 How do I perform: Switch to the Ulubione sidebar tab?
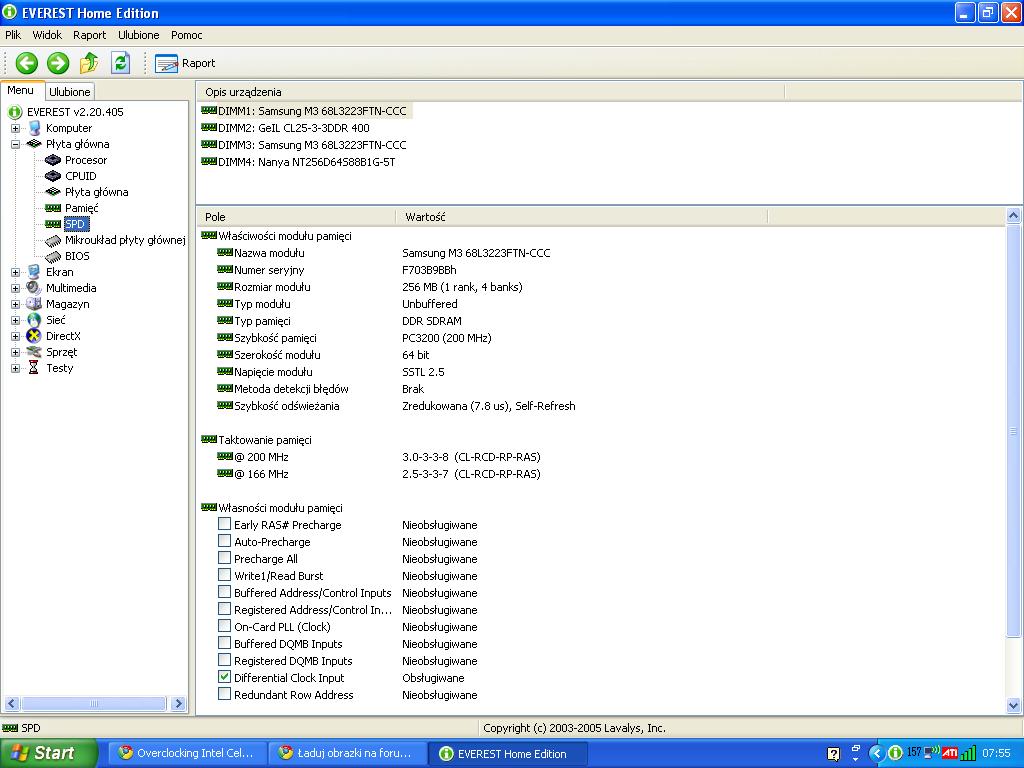click(70, 92)
